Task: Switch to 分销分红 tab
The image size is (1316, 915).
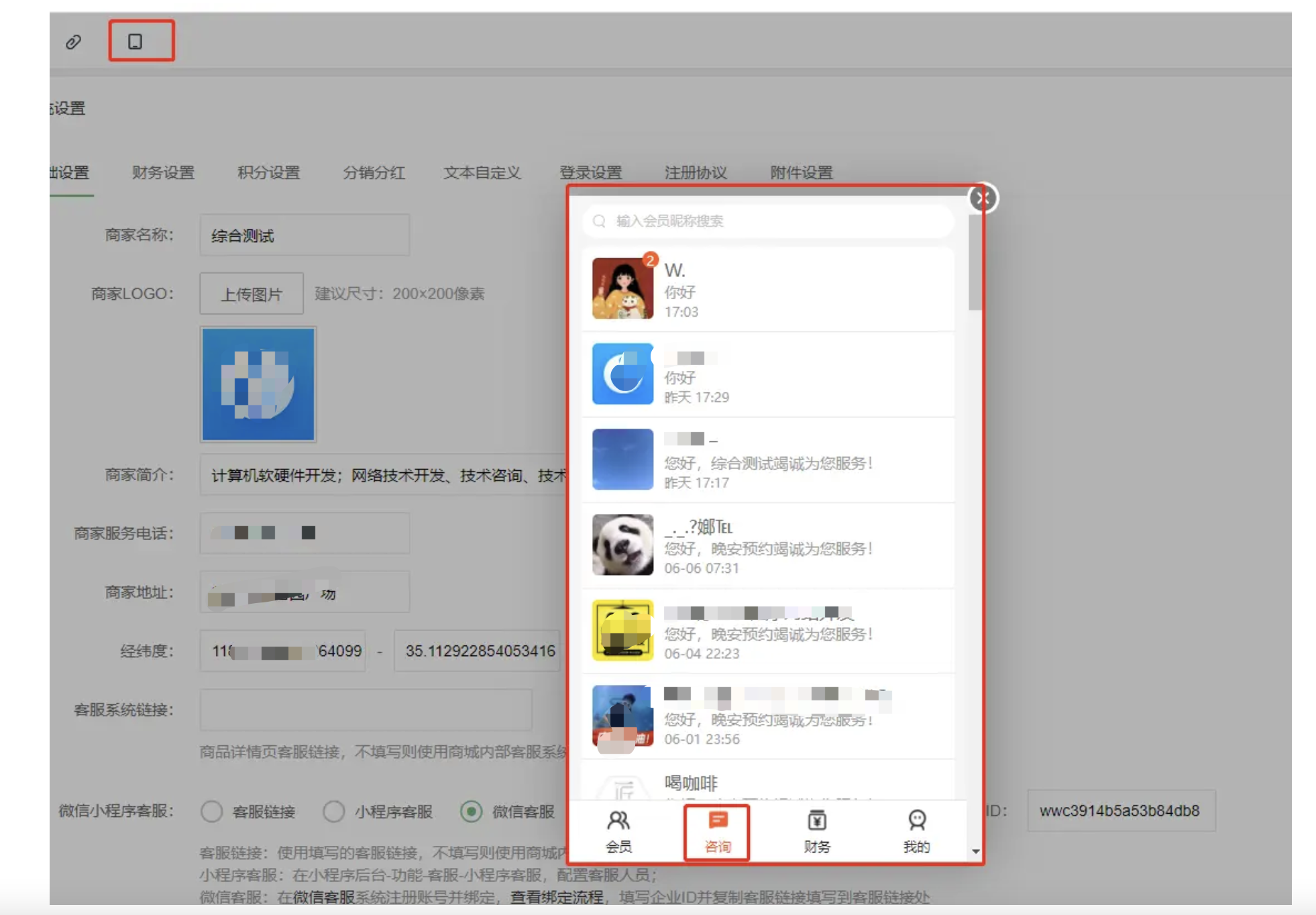Action: point(374,172)
